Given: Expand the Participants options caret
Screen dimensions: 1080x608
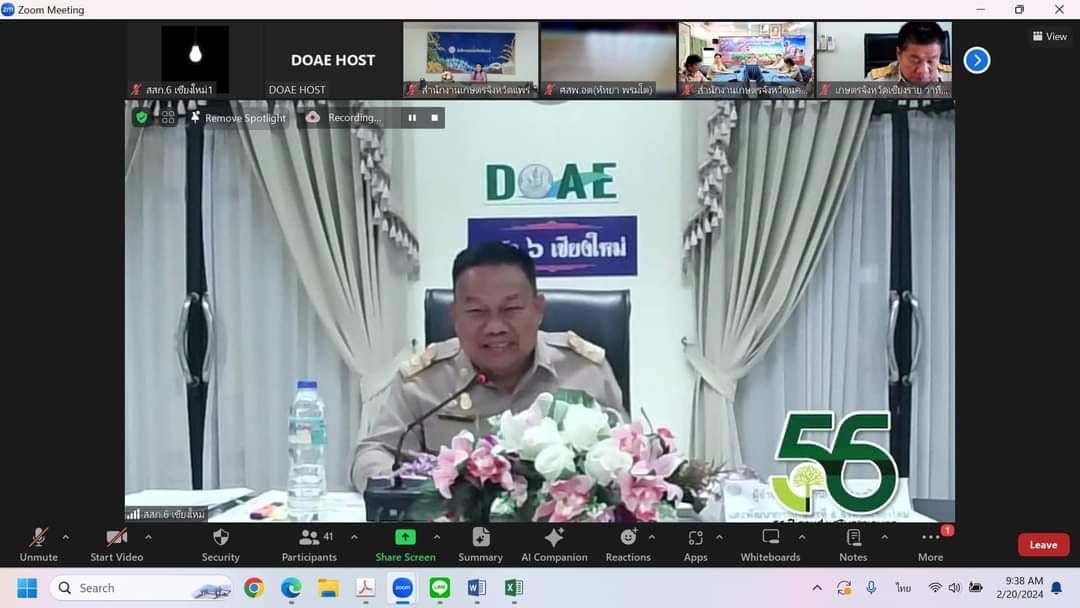Looking at the screenshot, I should pyautogui.click(x=354, y=537).
